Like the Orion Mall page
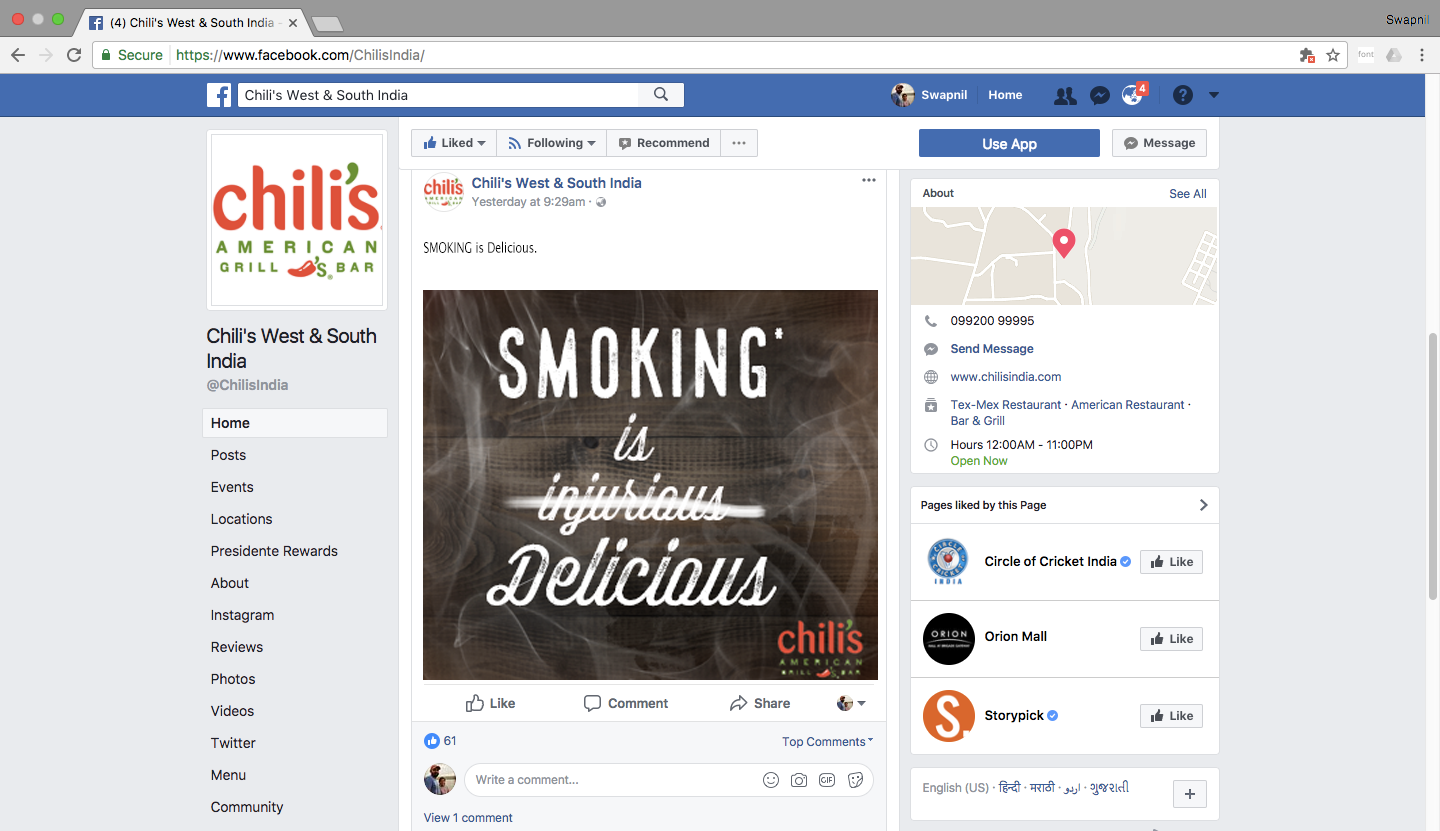Image resolution: width=1440 pixels, height=831 pixels. (x=1171, y=639)
